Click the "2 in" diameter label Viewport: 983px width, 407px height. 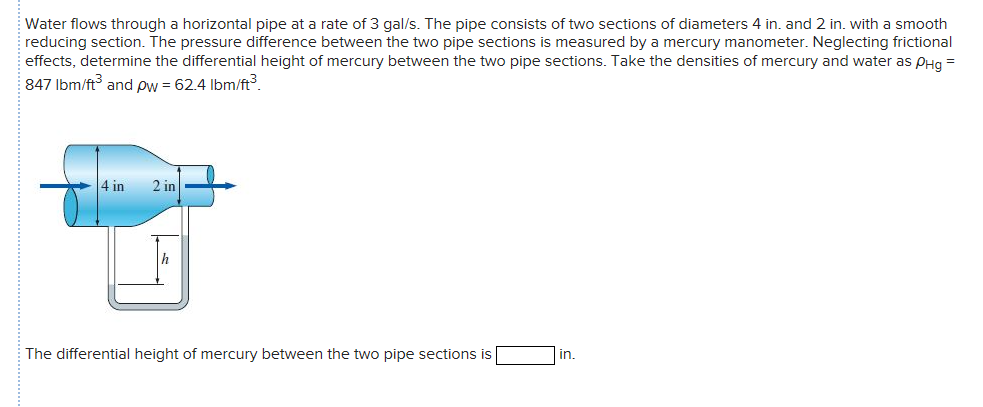[x=163, y=186]
